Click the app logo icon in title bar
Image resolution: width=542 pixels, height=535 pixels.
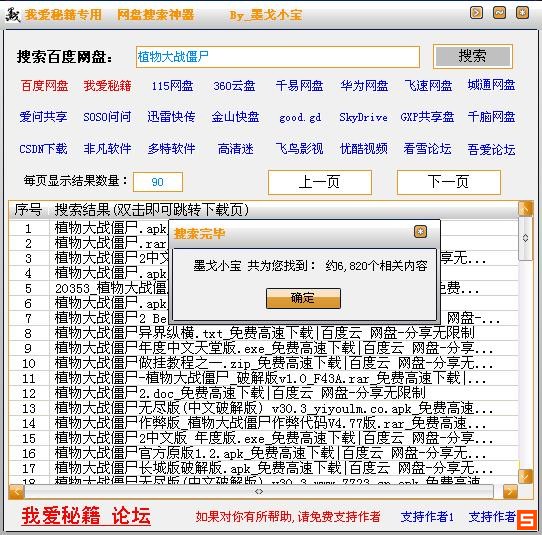click(13, 15)
